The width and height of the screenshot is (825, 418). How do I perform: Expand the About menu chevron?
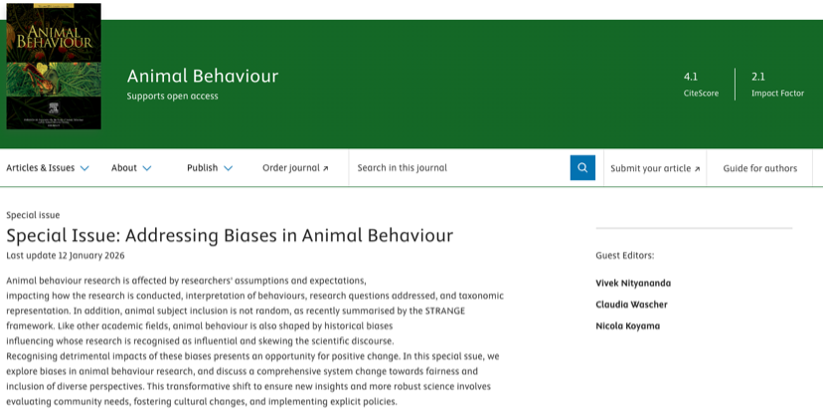[147, 168]
